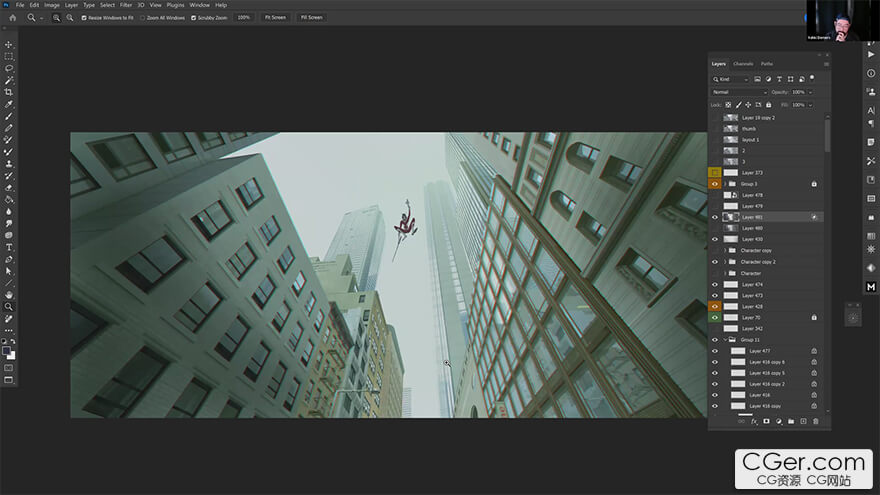Open the Kind filter dropdown
The image size is (880, 495).
731,79
